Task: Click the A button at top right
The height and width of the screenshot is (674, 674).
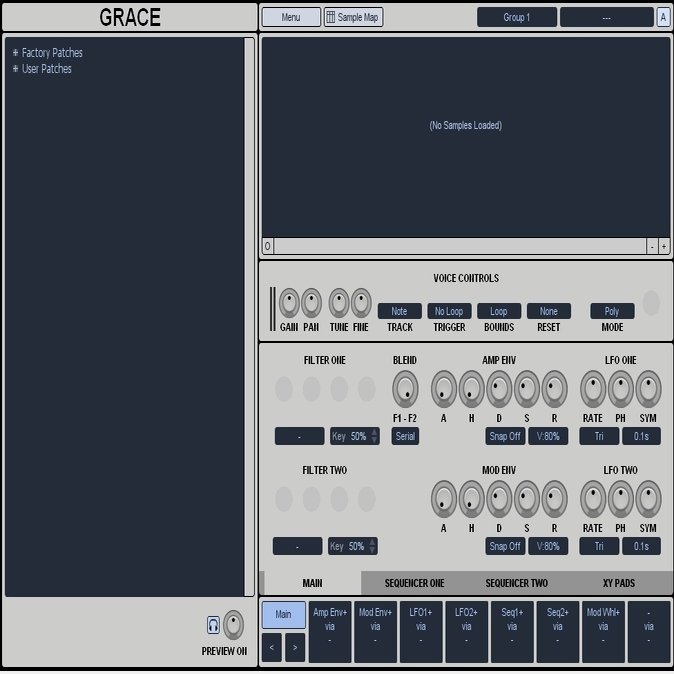Action: click(663, 17)
